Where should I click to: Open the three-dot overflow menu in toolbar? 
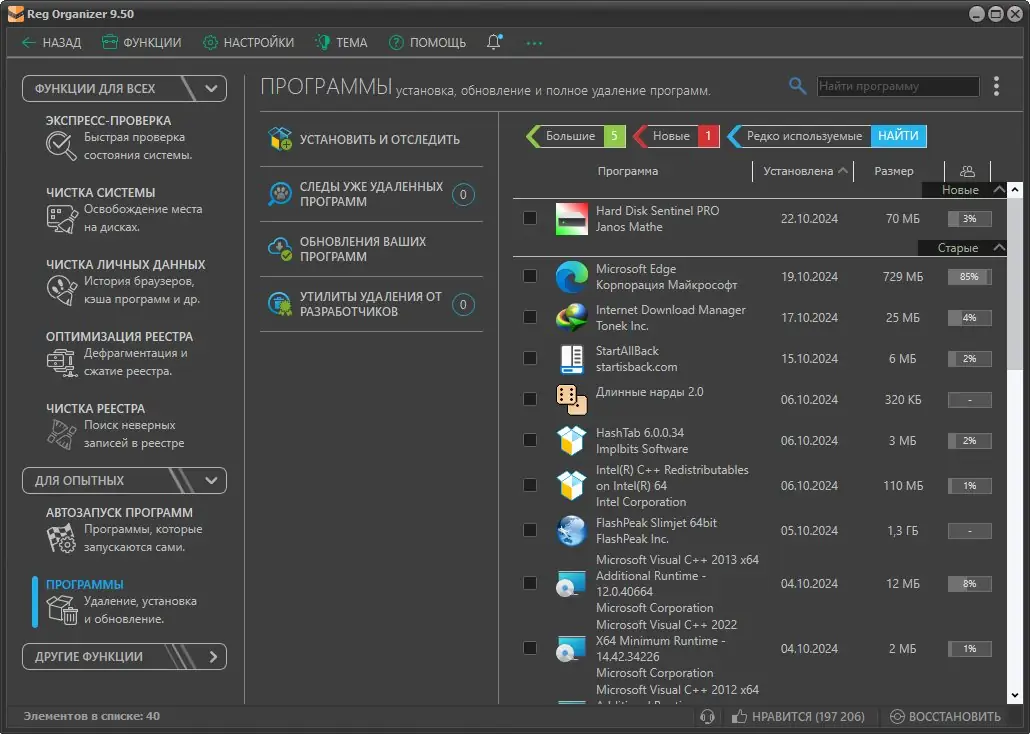point(534,43)
